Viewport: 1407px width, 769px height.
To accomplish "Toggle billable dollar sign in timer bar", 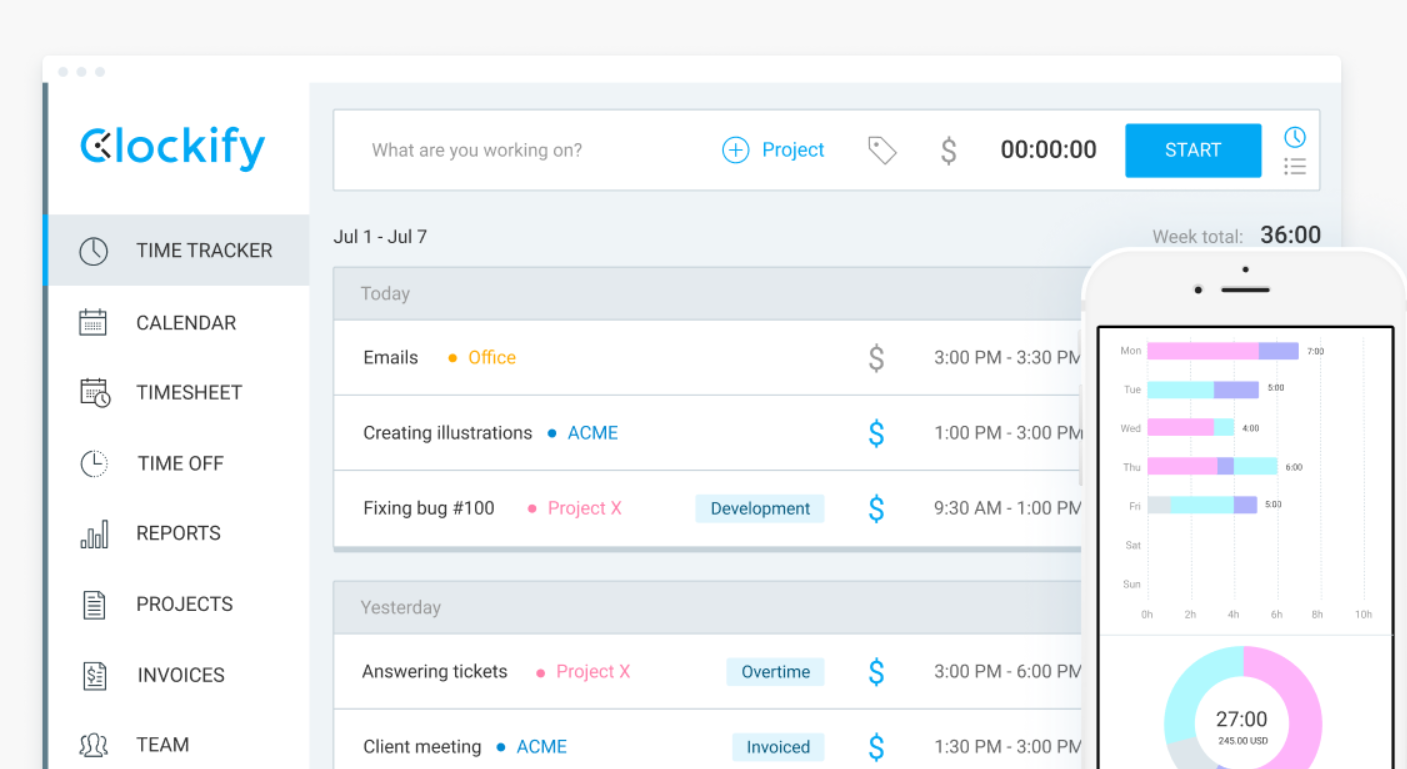I will pyautogui.click(x=949, y=150).
